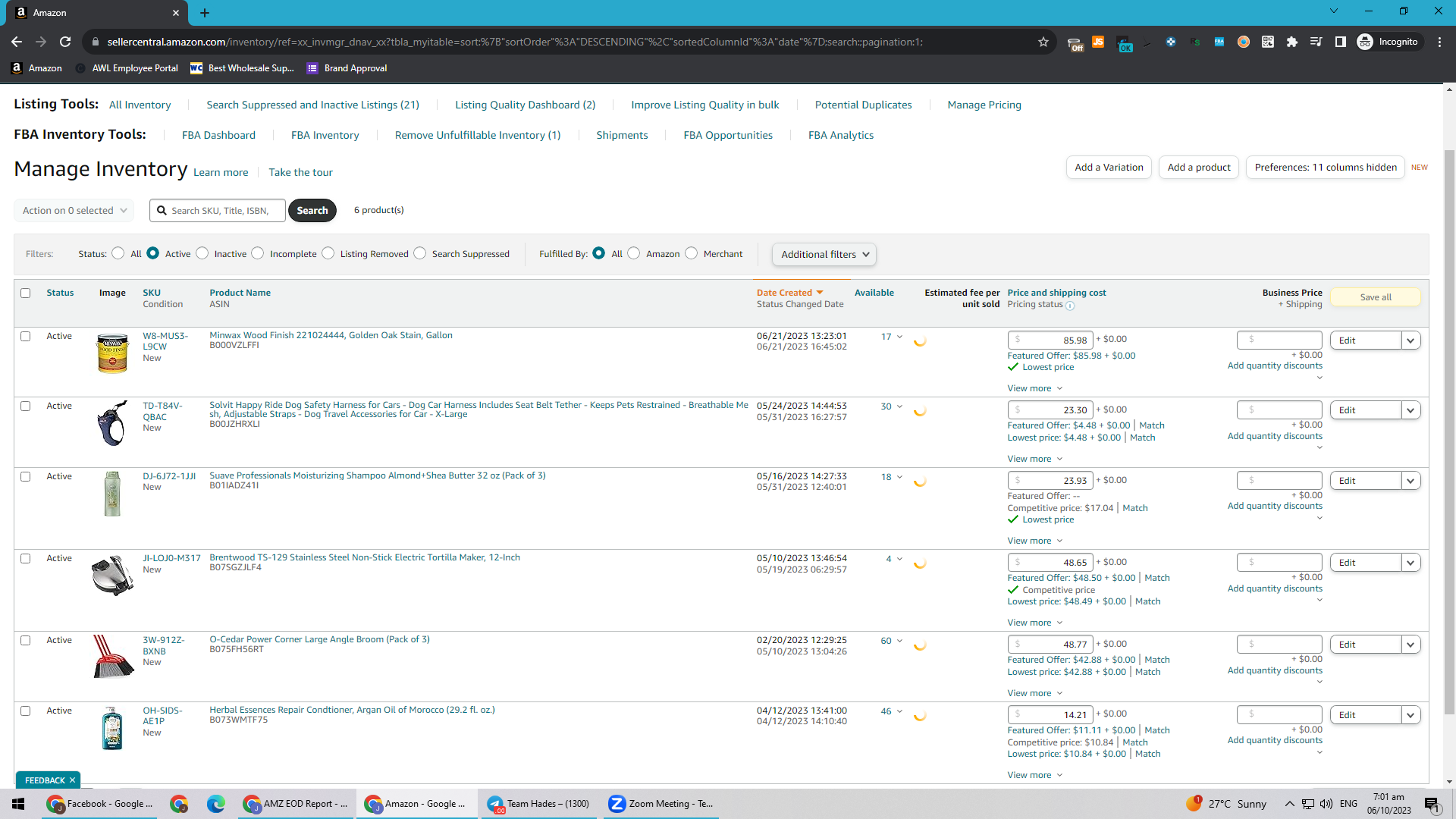Viewport: 1456px width, 819px height.
Task: Toggle the browser side panel icon
Action: click(x=1341, y=42)
